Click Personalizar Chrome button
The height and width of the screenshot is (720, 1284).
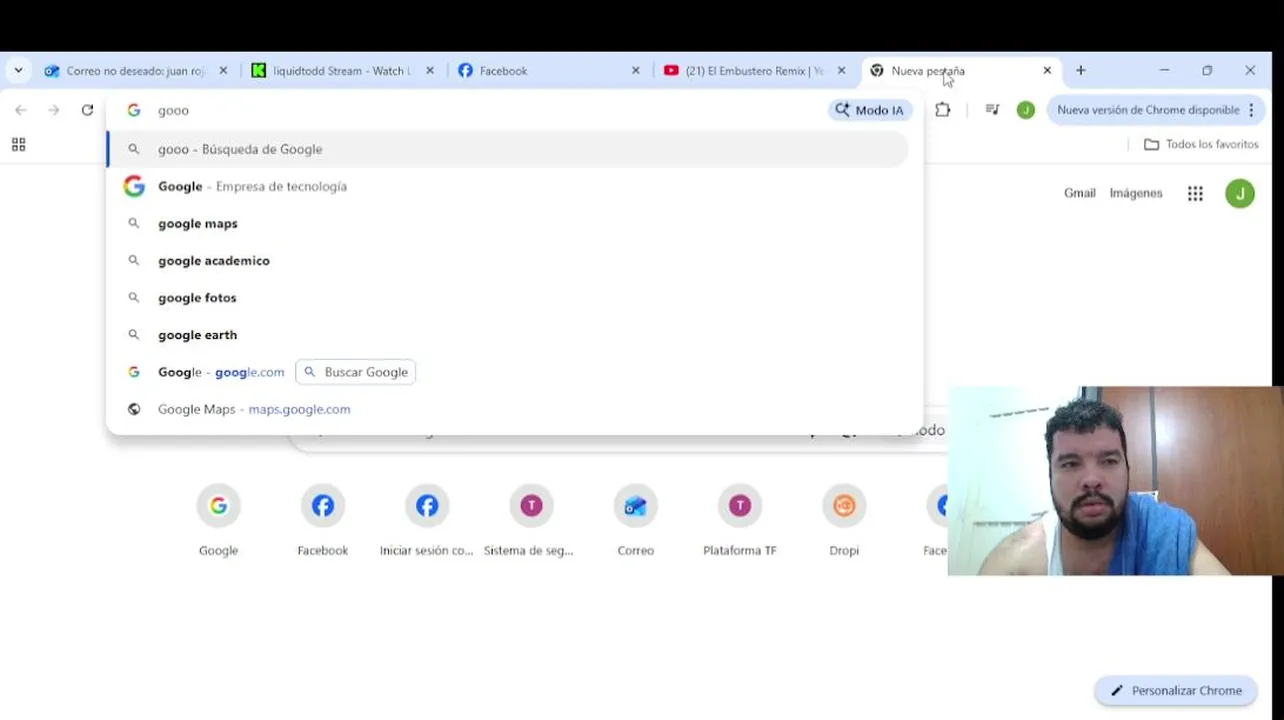[x=1176, y=690]
